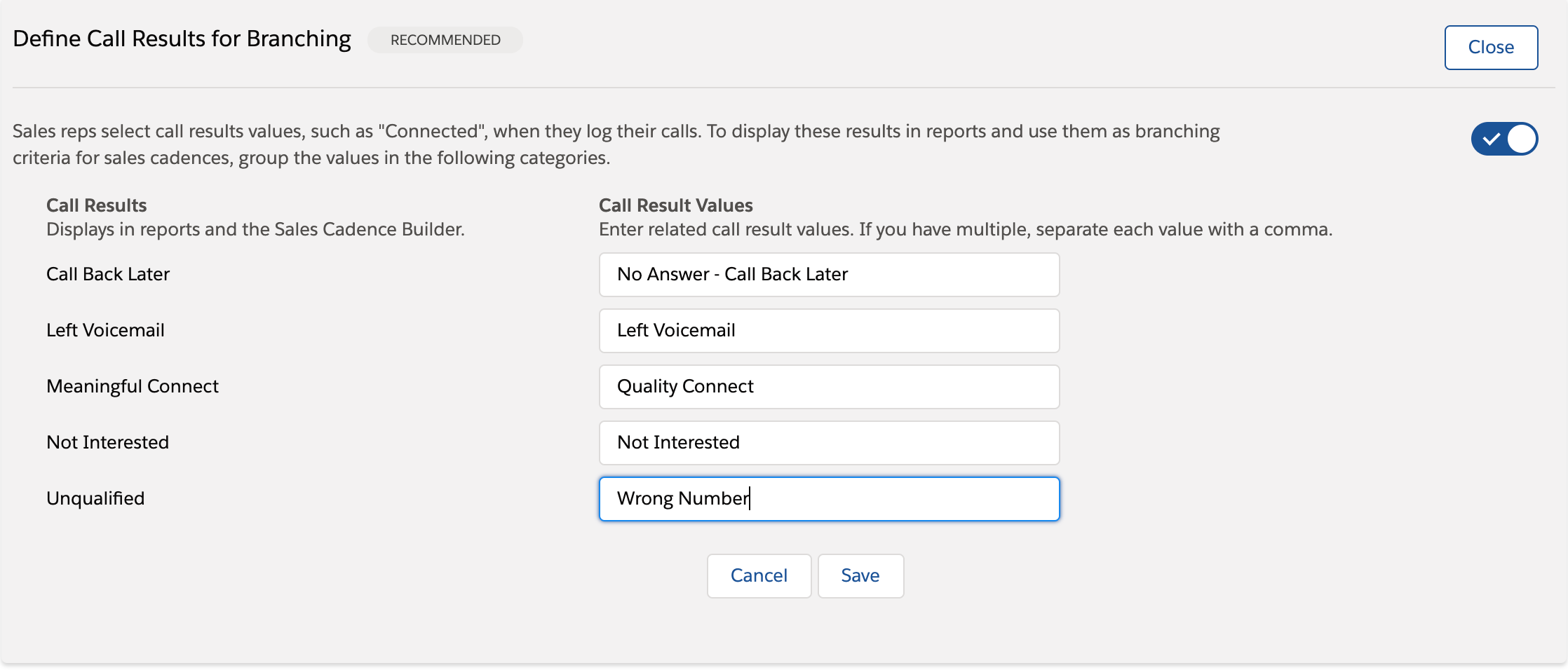Click the Left Voicemail row label
The height and width of the screenshot is (670, 1568).
pyautogui.click(x=105, y=330)
